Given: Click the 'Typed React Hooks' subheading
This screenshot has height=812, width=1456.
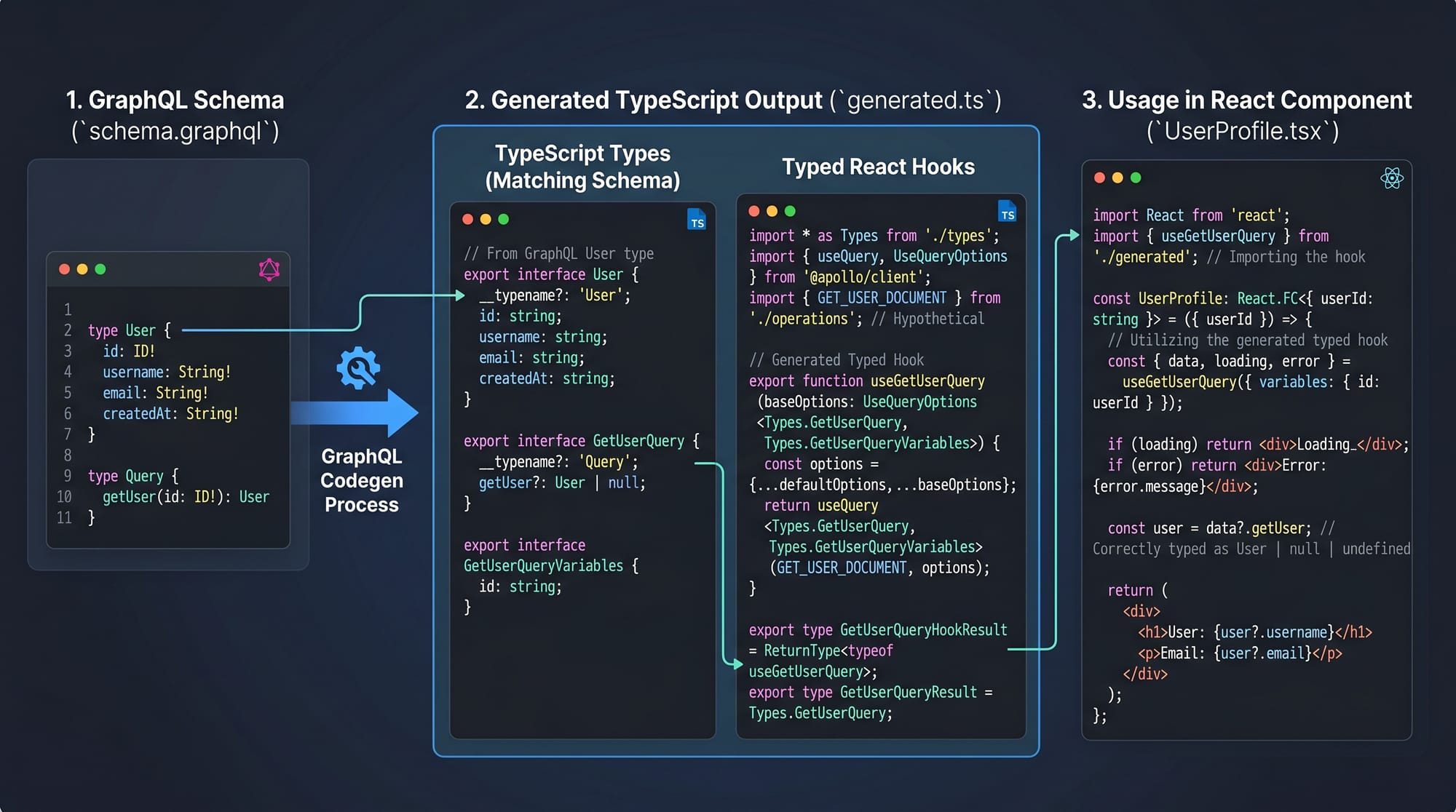Looking at the screenshot, I should 878,167.
